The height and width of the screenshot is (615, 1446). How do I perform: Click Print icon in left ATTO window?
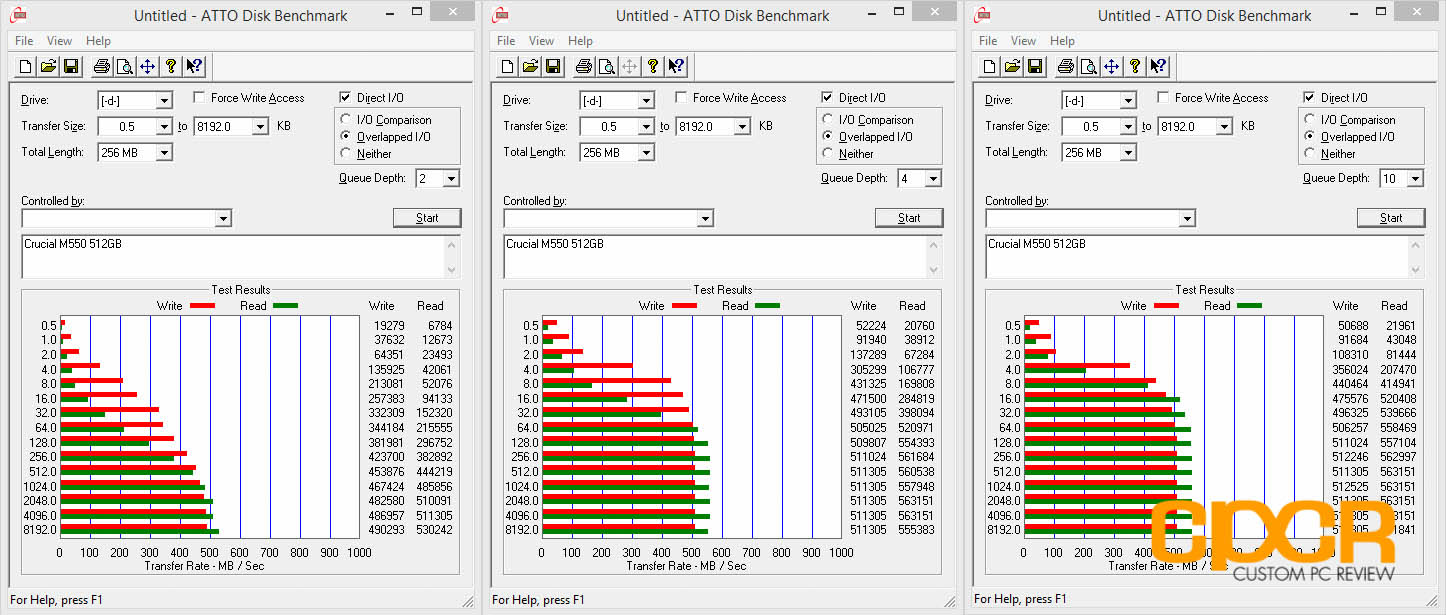(101, 67)
